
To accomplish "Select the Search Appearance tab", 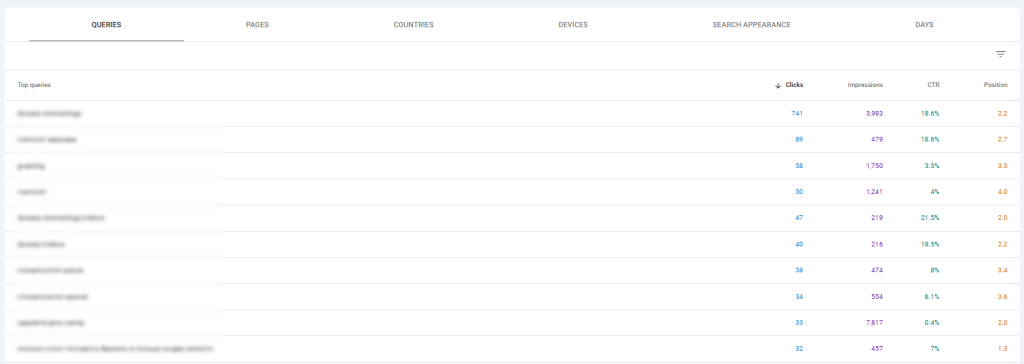I will pos(752,25).
